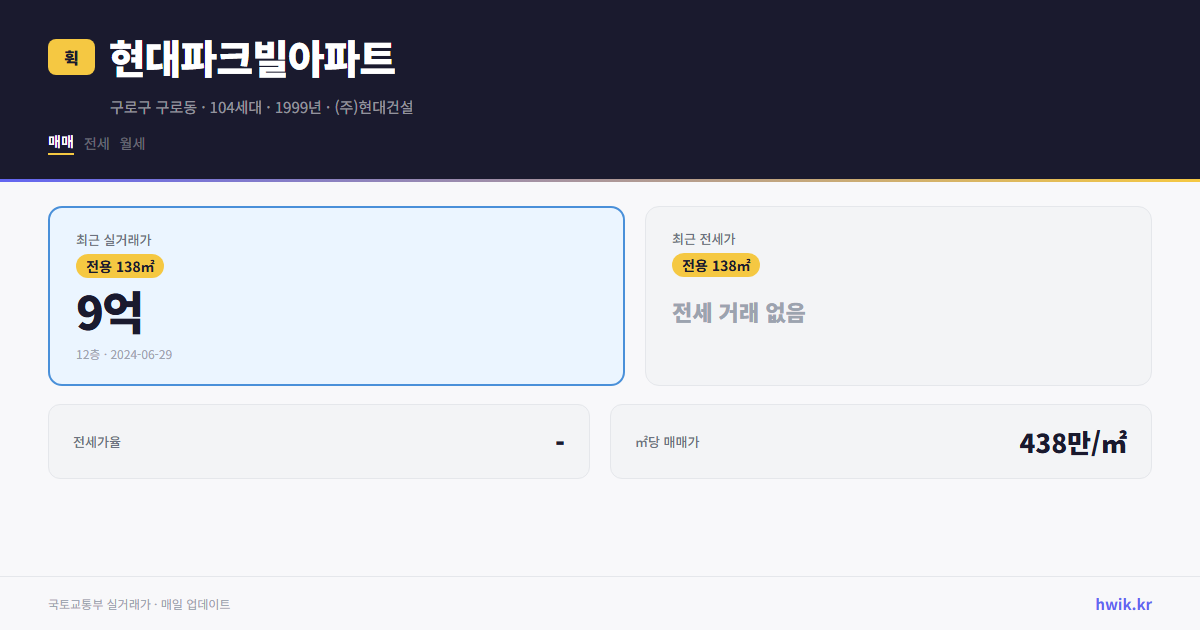Click the 최근 전세가 card
This screenshot has height=630, width=1200.
coord(898,295)
